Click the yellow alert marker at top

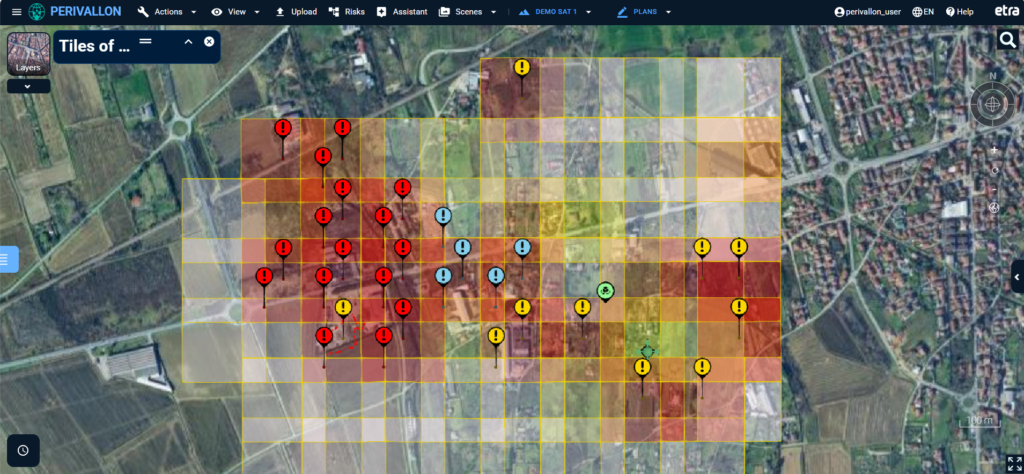pyautogui.click(x=522, y=67)
